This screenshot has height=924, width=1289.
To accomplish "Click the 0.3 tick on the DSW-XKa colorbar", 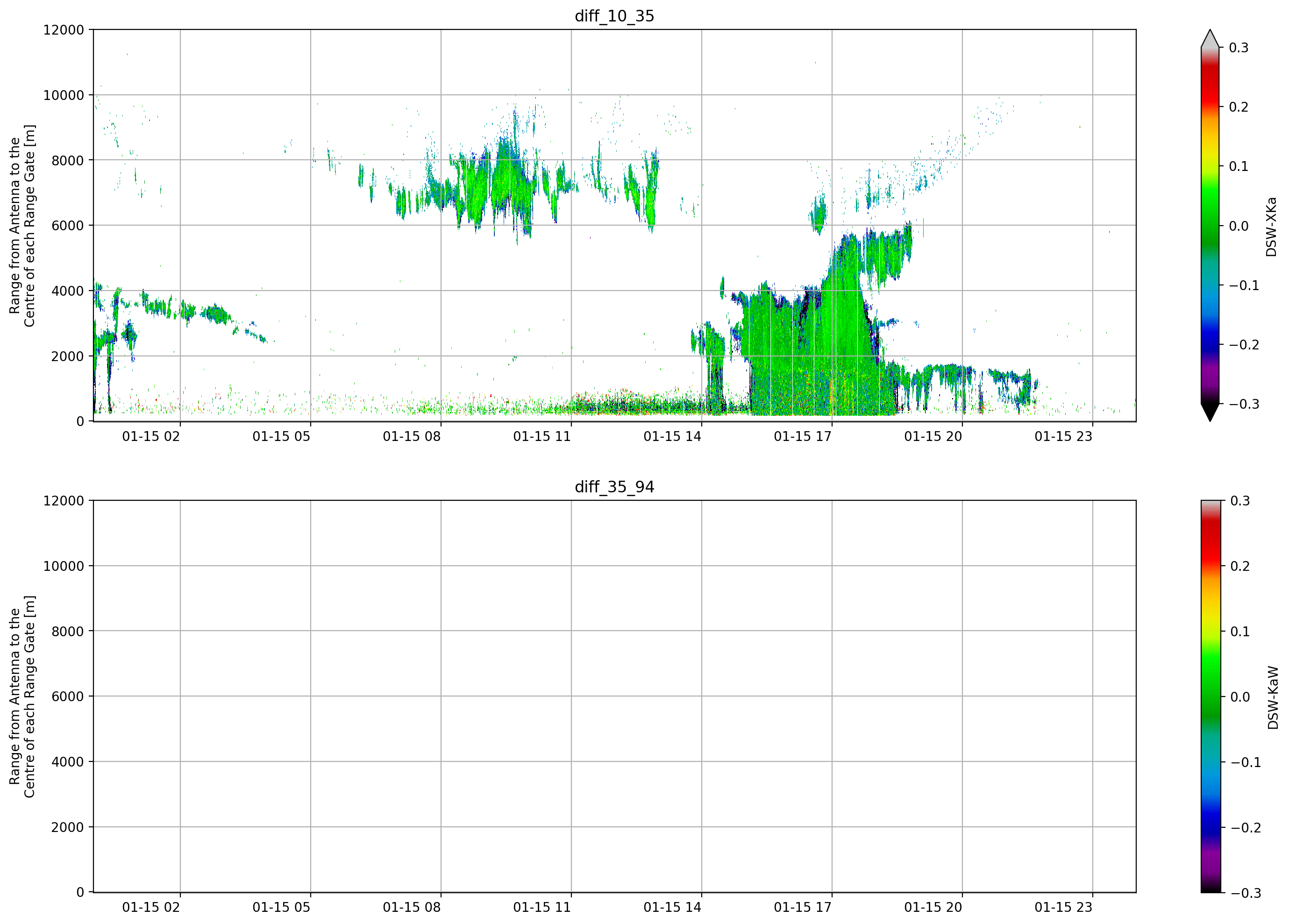I will click(1239, 48).
